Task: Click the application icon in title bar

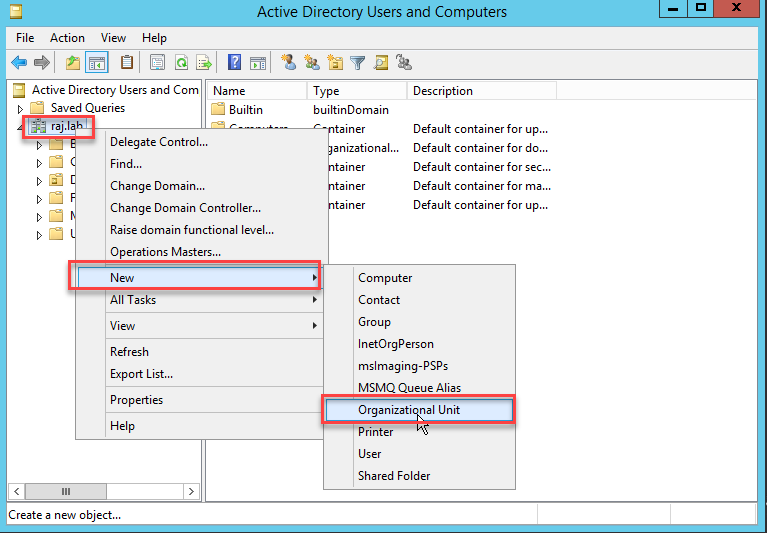Action: pyautogui.click(x=16, y=11)
